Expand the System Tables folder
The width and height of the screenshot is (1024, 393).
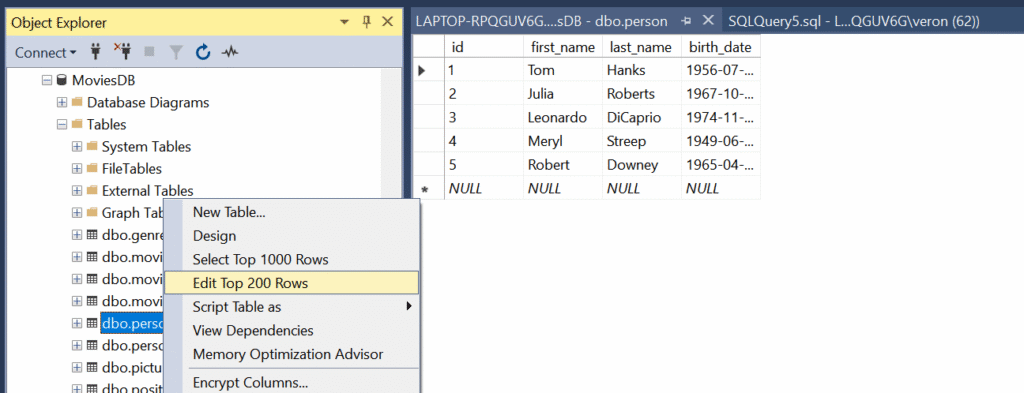pos(76,146)
